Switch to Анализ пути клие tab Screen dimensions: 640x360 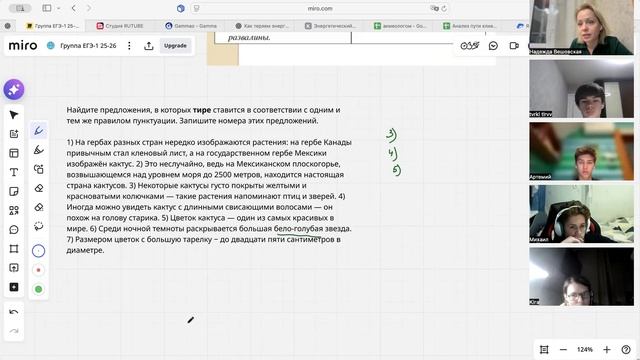469,26
